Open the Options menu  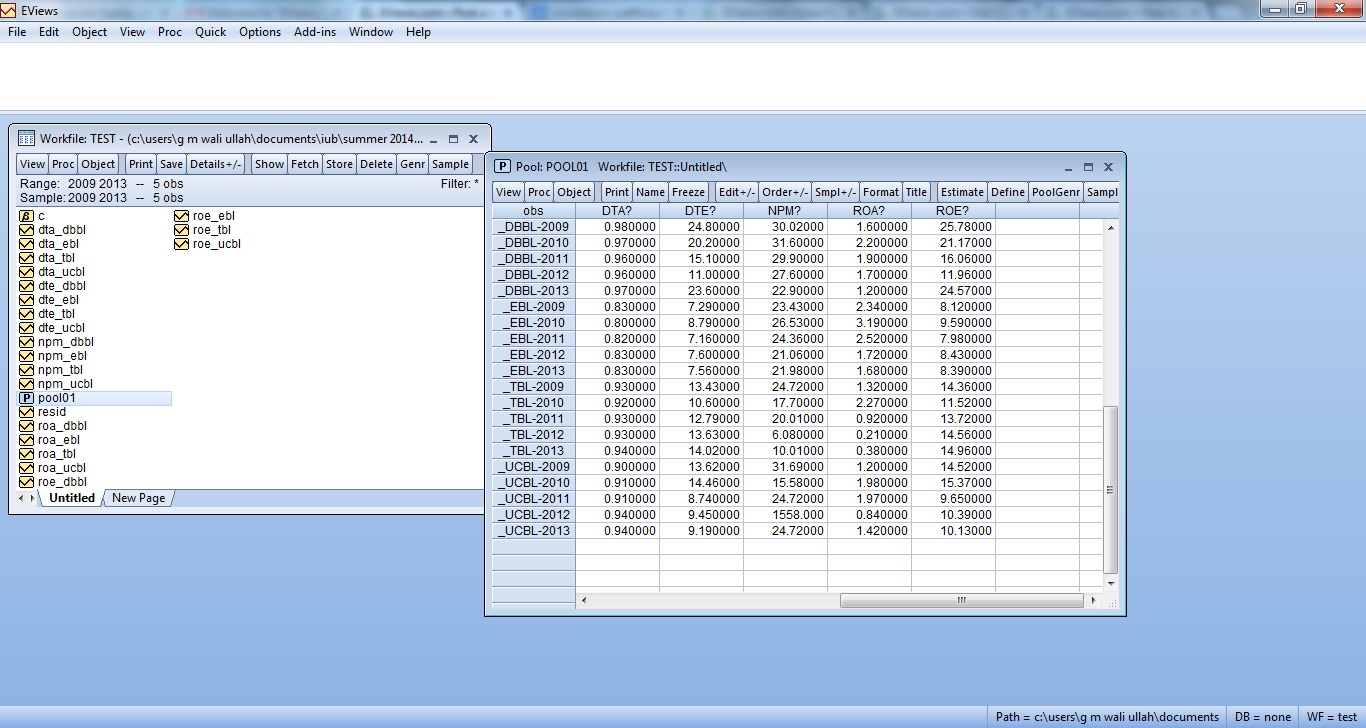point(260,32)
